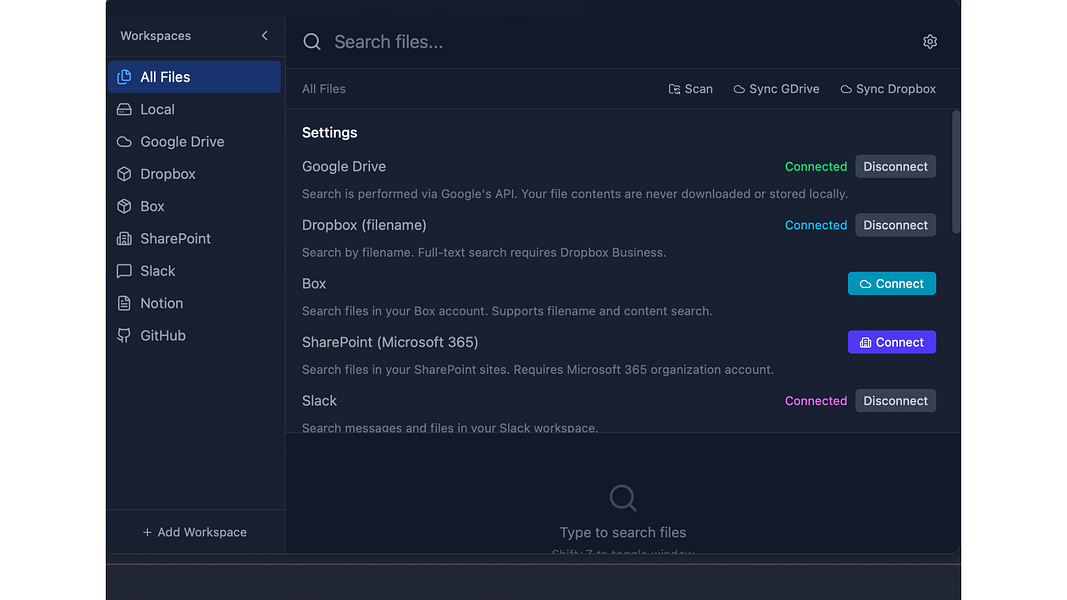This screenshot has width=1067, height=600.
Task: Open settings via the gear icon
Action: pos(929,41)
